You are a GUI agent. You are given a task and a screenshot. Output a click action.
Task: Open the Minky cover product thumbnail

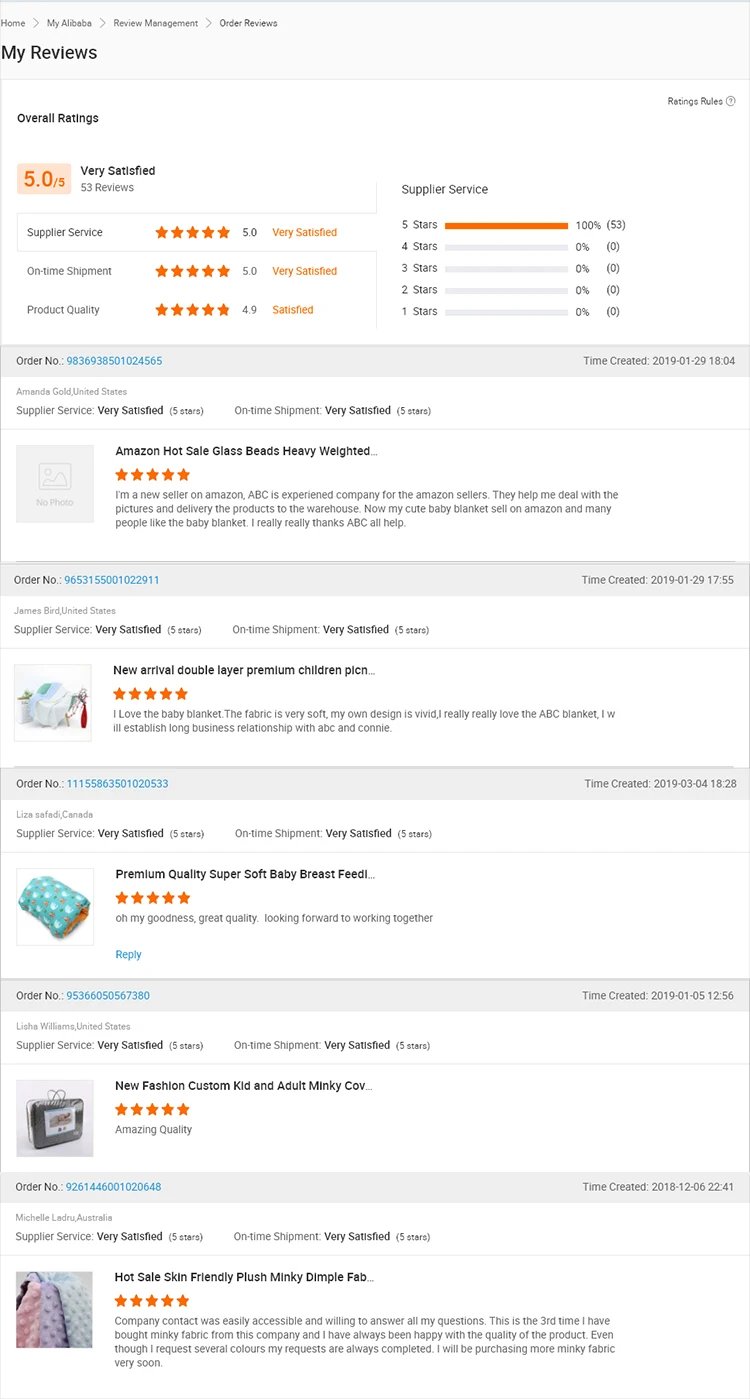pyautogui.click(x=55, y=1118)
